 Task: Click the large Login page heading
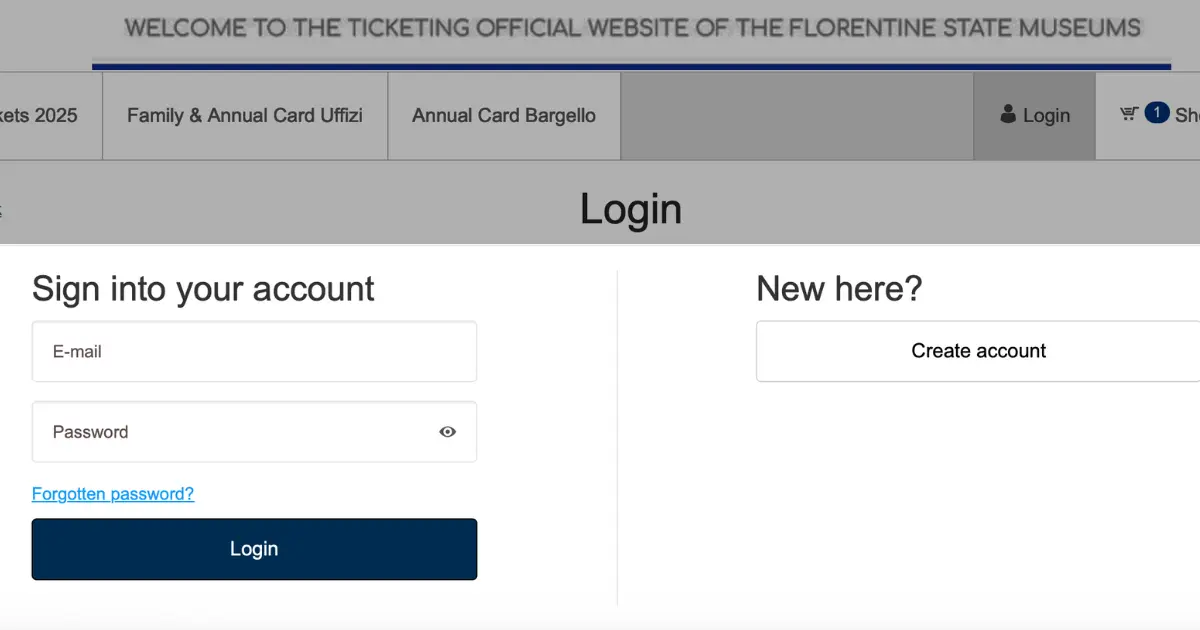pos(631,209)
